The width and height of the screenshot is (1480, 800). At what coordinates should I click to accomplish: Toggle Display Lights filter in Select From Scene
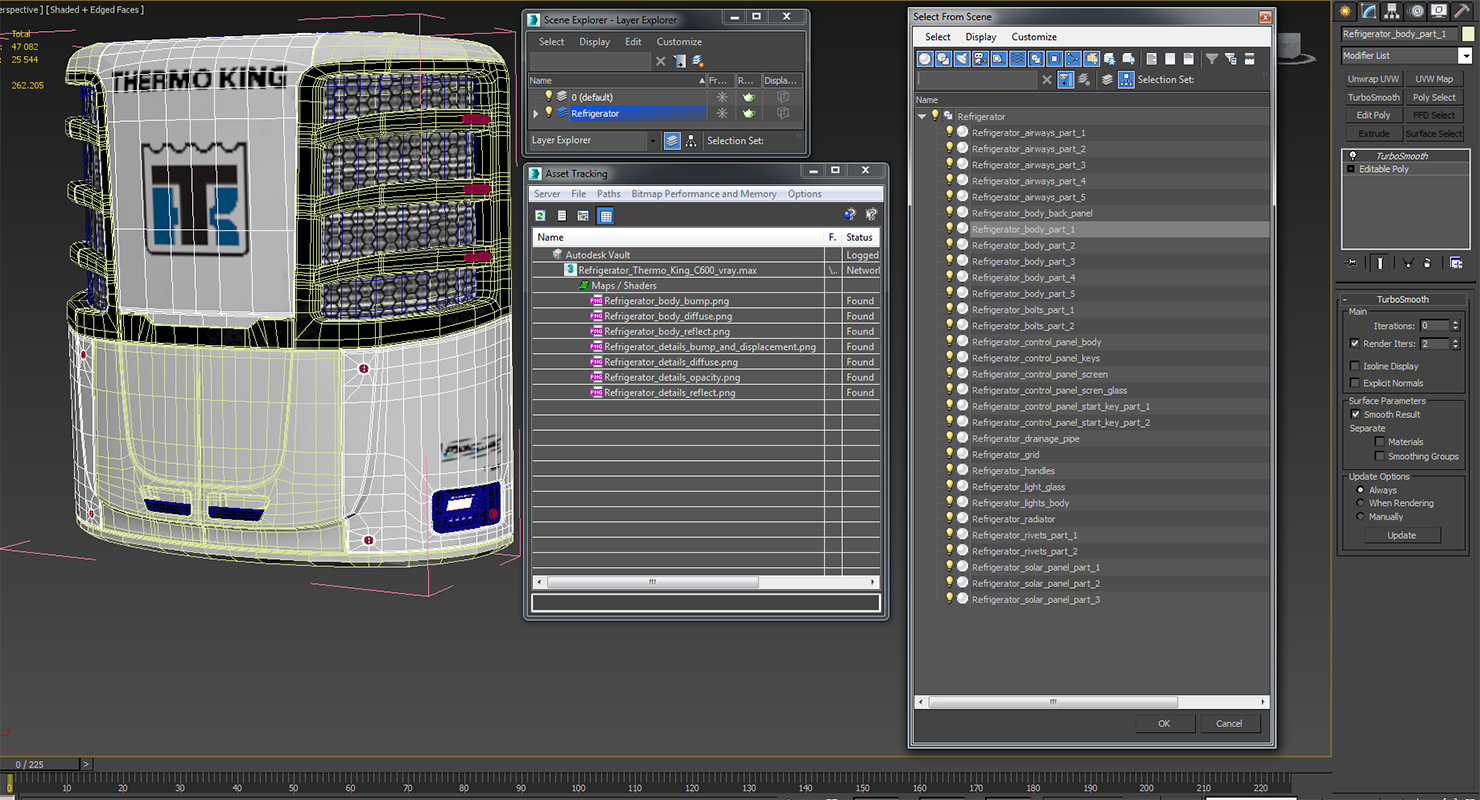coord(962,59)
